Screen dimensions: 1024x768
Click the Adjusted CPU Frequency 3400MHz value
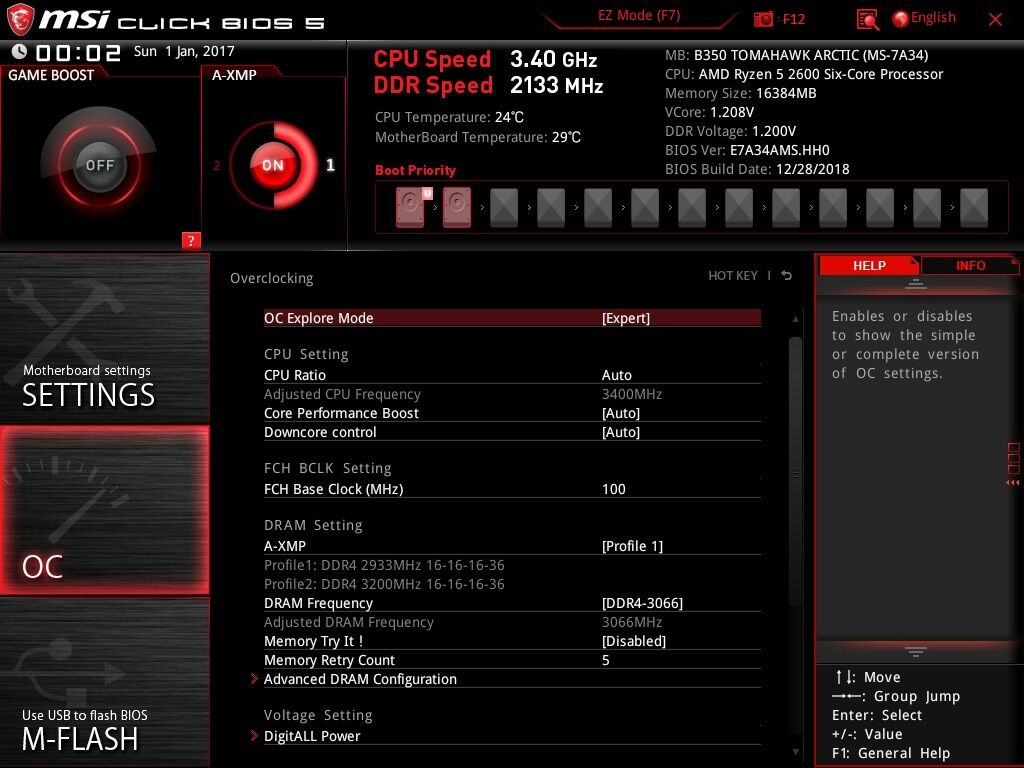pyautogui.click(x=632, y=394)
